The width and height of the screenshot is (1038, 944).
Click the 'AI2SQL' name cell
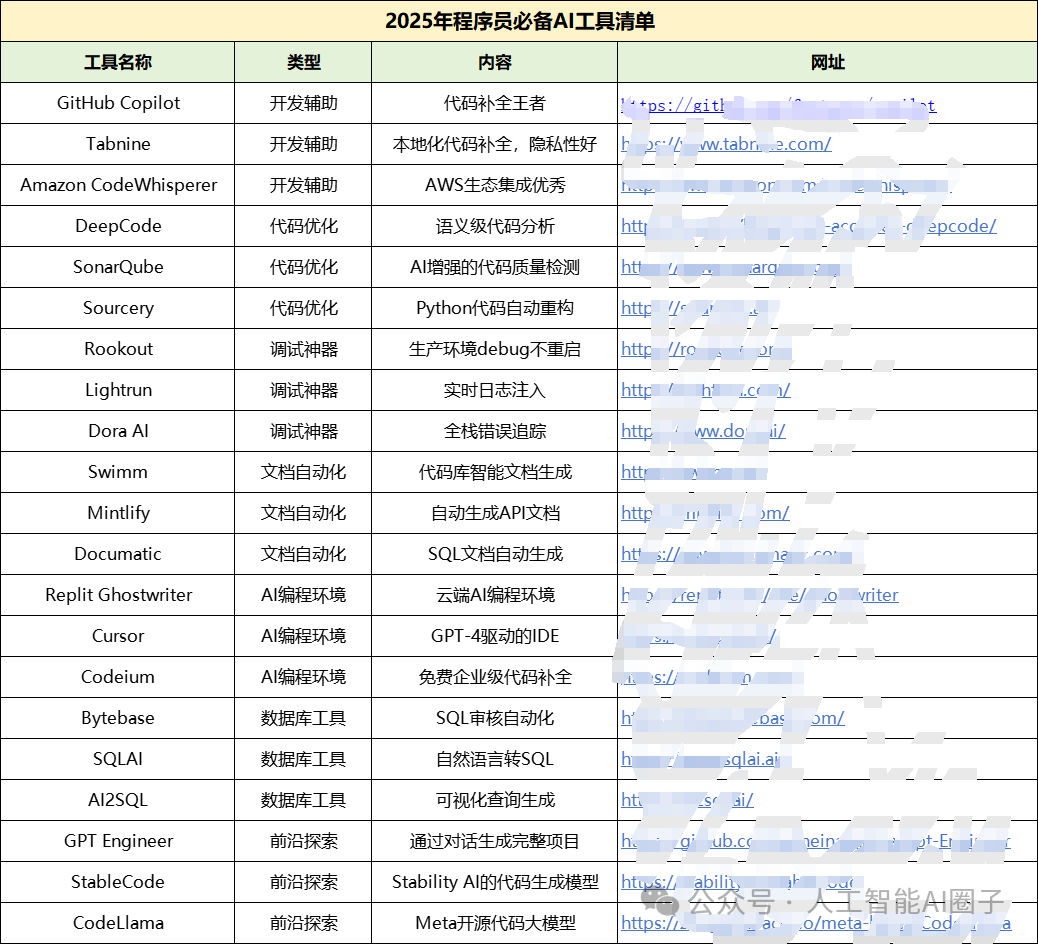tap(118, 800)
